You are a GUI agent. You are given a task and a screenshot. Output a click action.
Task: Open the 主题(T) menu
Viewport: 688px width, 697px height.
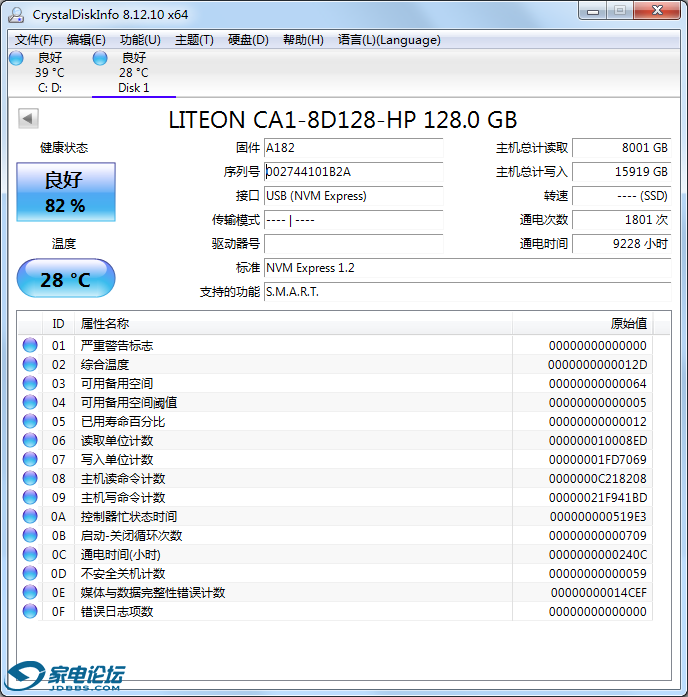point(194,40)
